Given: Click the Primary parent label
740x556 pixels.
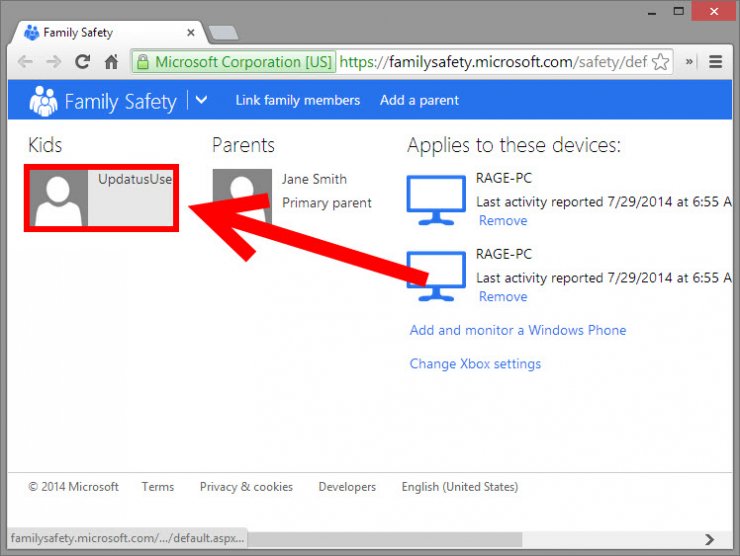Looking at the screenshot, I should point(327,203).
